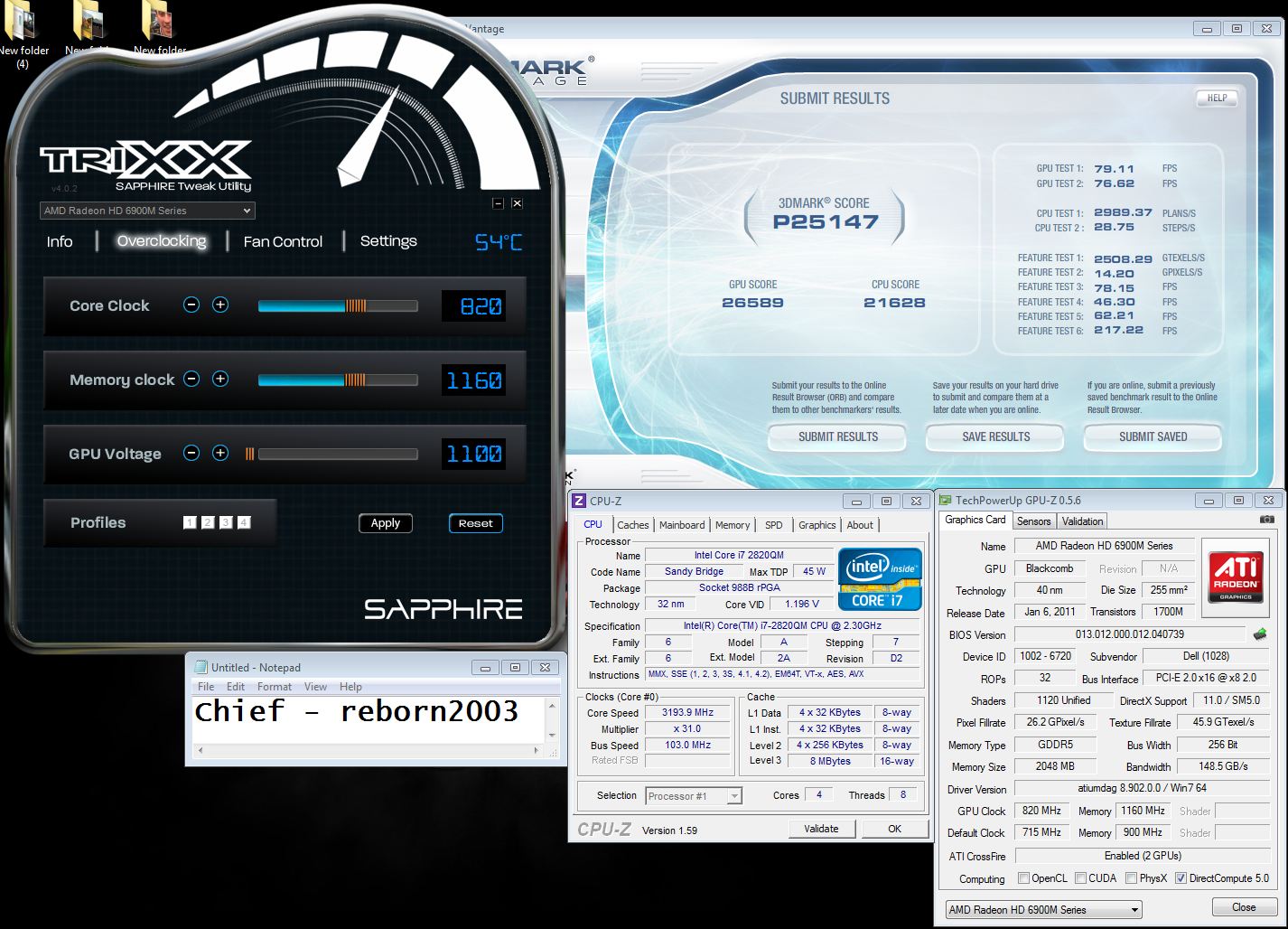Open Notepad's Edit menu
Screen dimensions: 1288x929
[236, 687]
